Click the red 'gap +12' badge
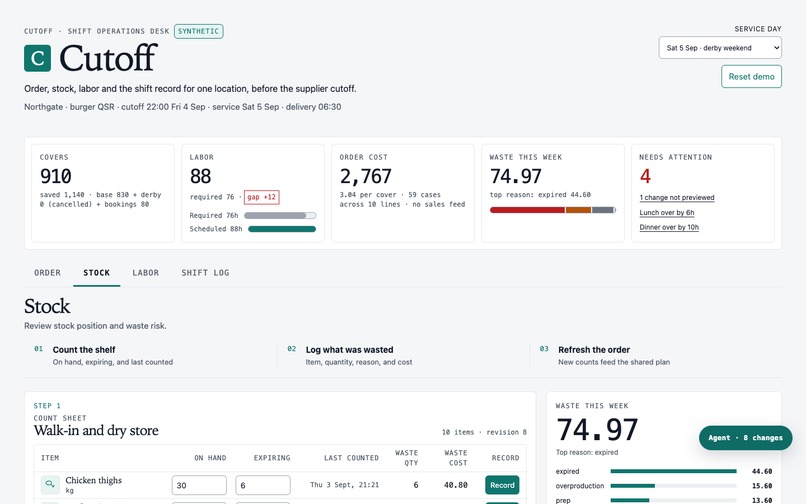The height and width of the screenshot is (504, 806). click(262, 197)
